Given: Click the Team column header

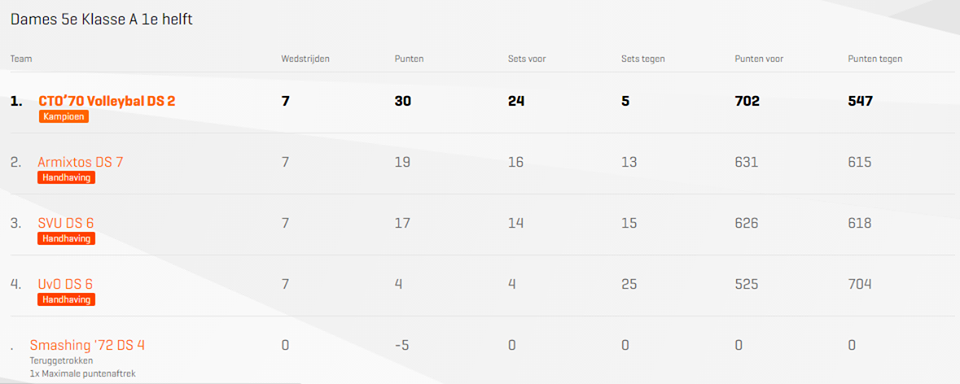Looking at the screenshot, I should (21, 59).
